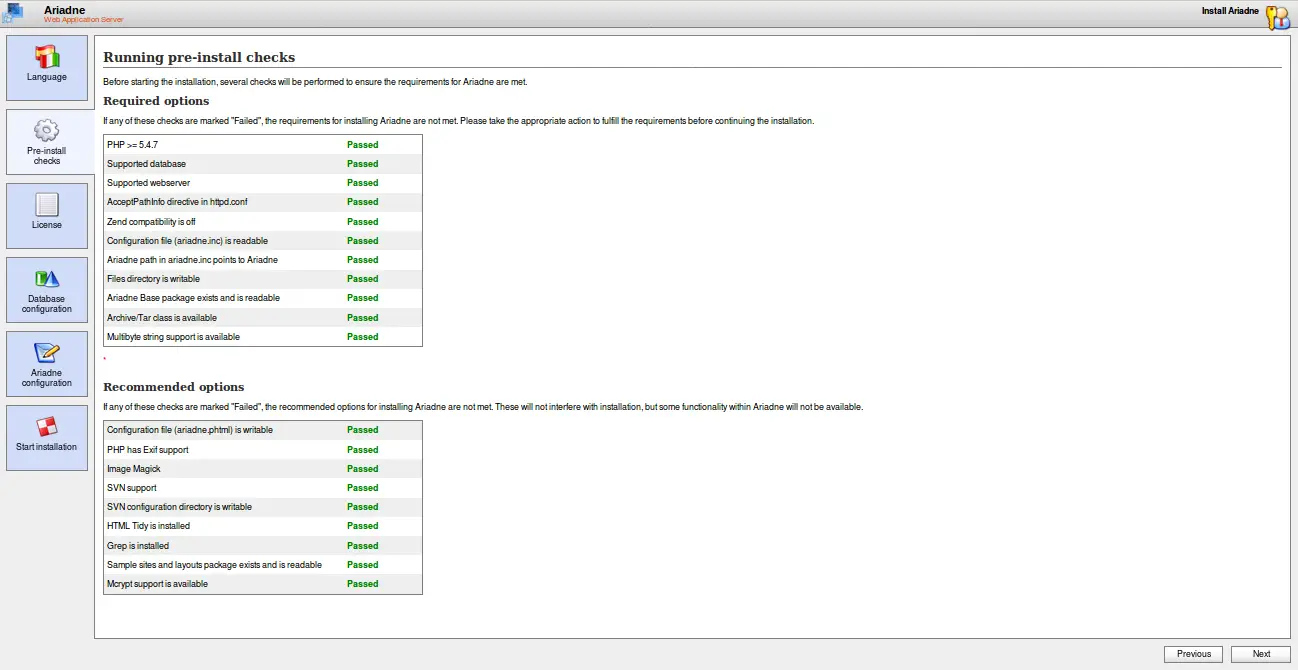The image size is (1298, 670).
Task: Open the License document icon
Action: coord(47,205)
